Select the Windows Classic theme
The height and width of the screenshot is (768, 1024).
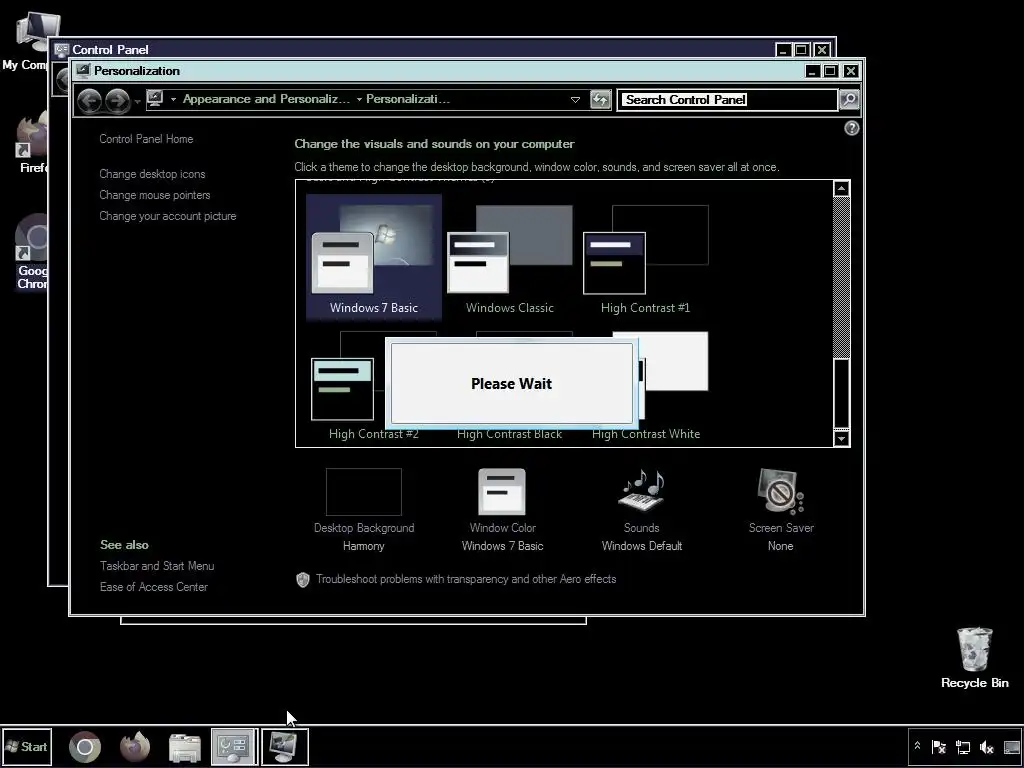(509, 257)
